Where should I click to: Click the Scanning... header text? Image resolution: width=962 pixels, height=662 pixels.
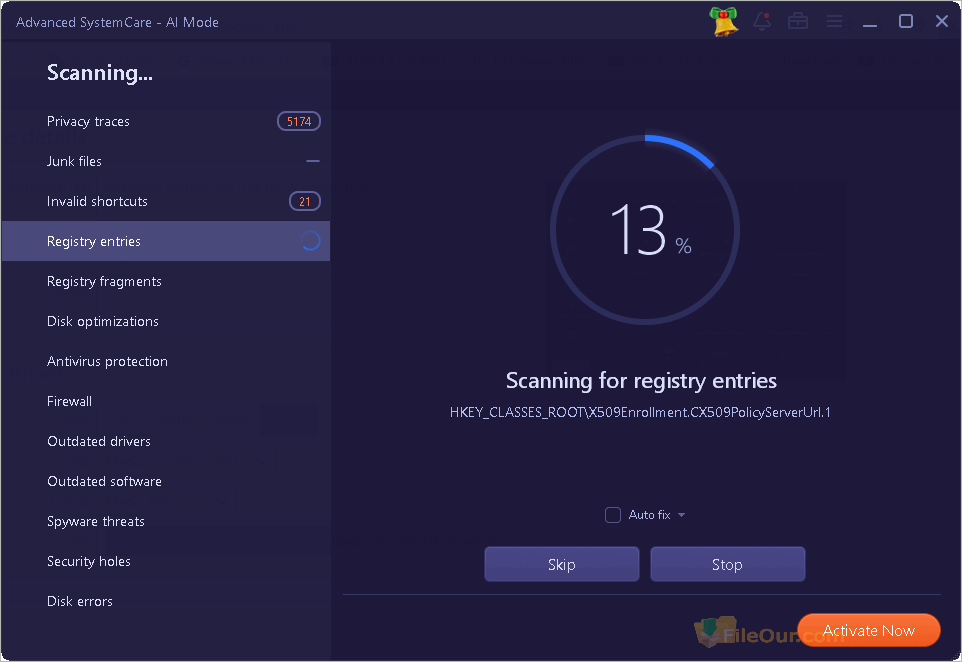pos(99,73)
